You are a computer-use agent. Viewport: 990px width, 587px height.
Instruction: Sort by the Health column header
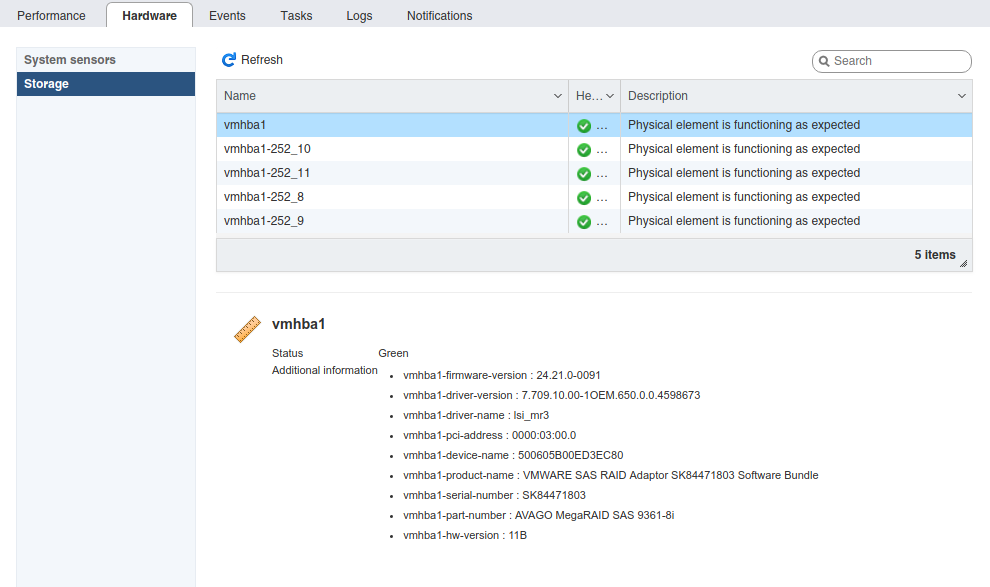[x=589, y=96]
